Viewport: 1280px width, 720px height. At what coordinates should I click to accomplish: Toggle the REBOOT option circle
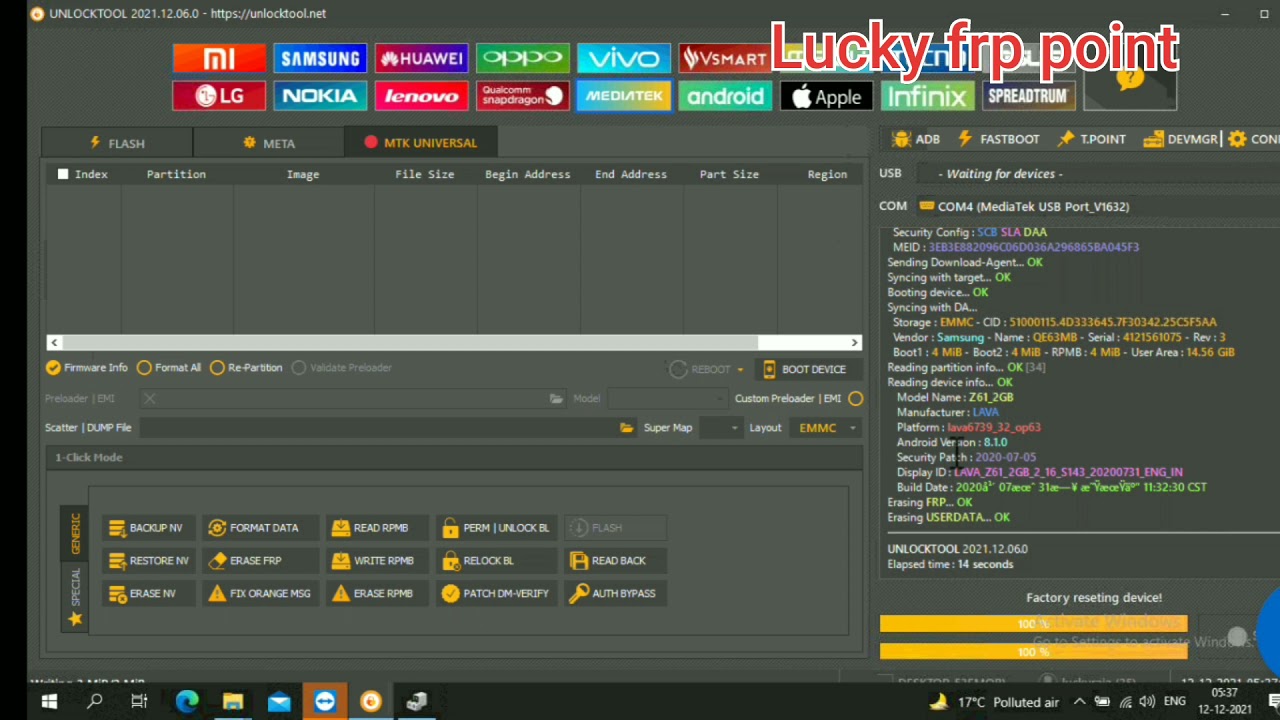click(x=678, y=369)
